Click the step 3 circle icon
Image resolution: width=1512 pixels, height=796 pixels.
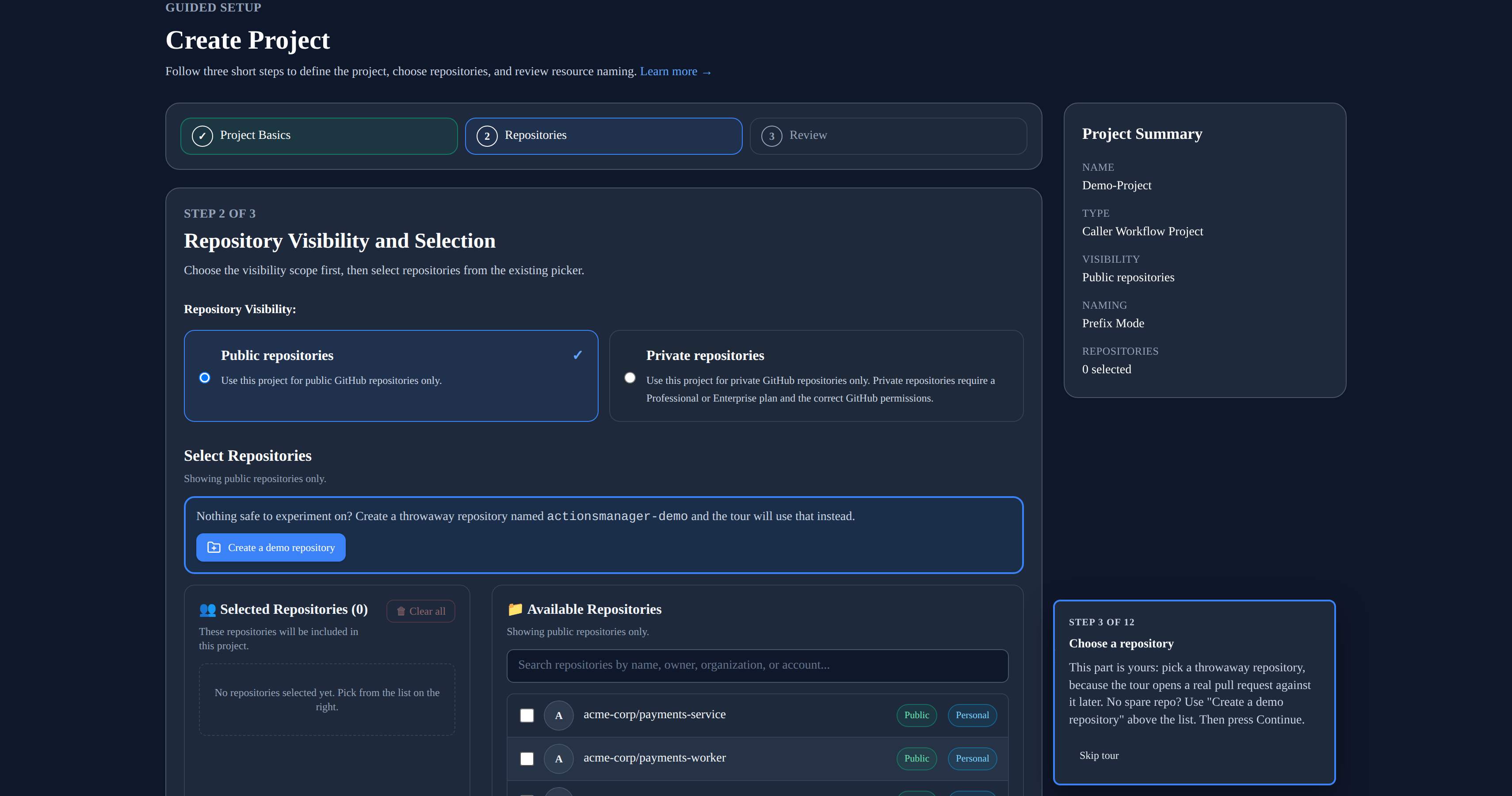click(x=772, y=136)
